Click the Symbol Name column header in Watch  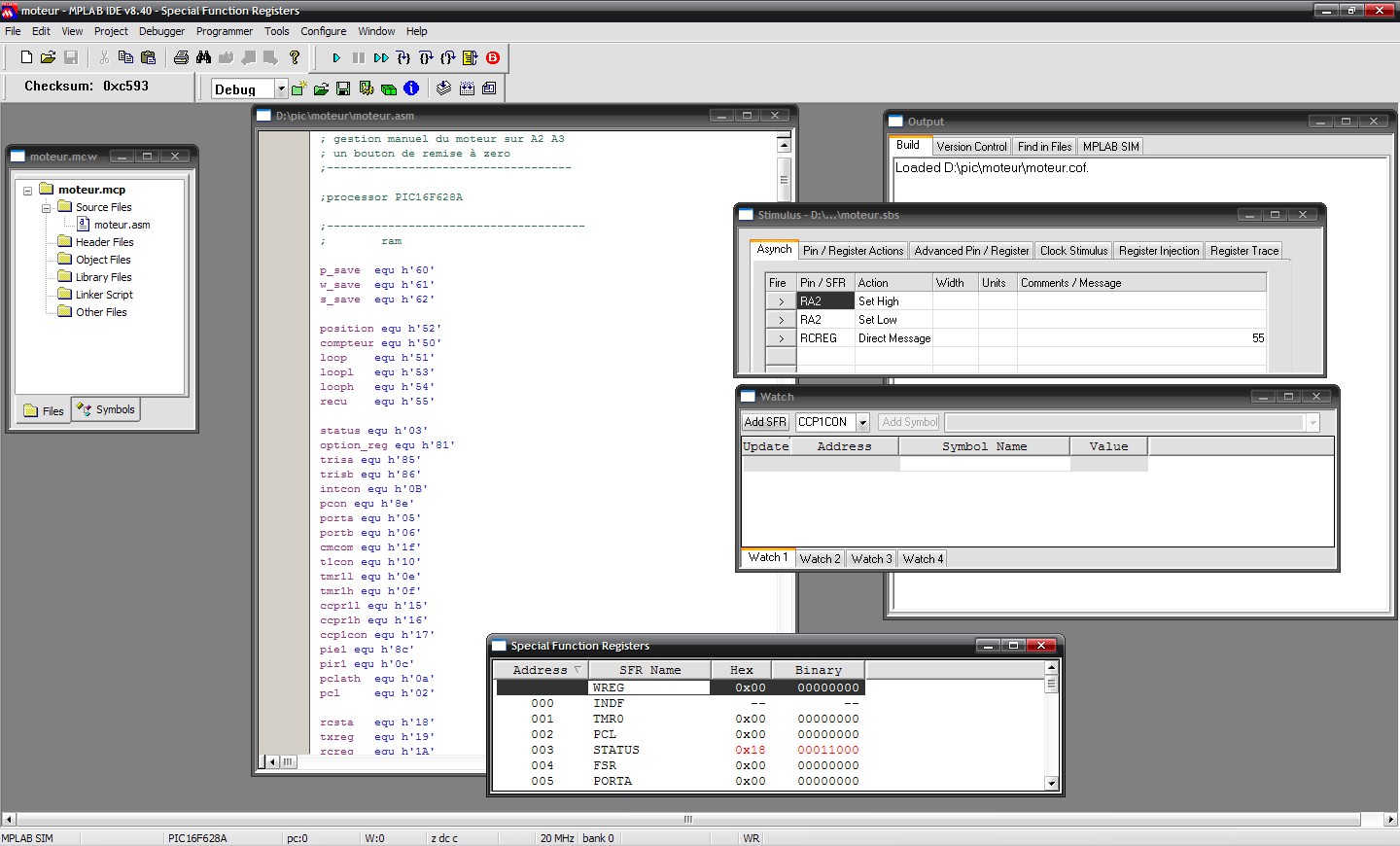[984, 446]
